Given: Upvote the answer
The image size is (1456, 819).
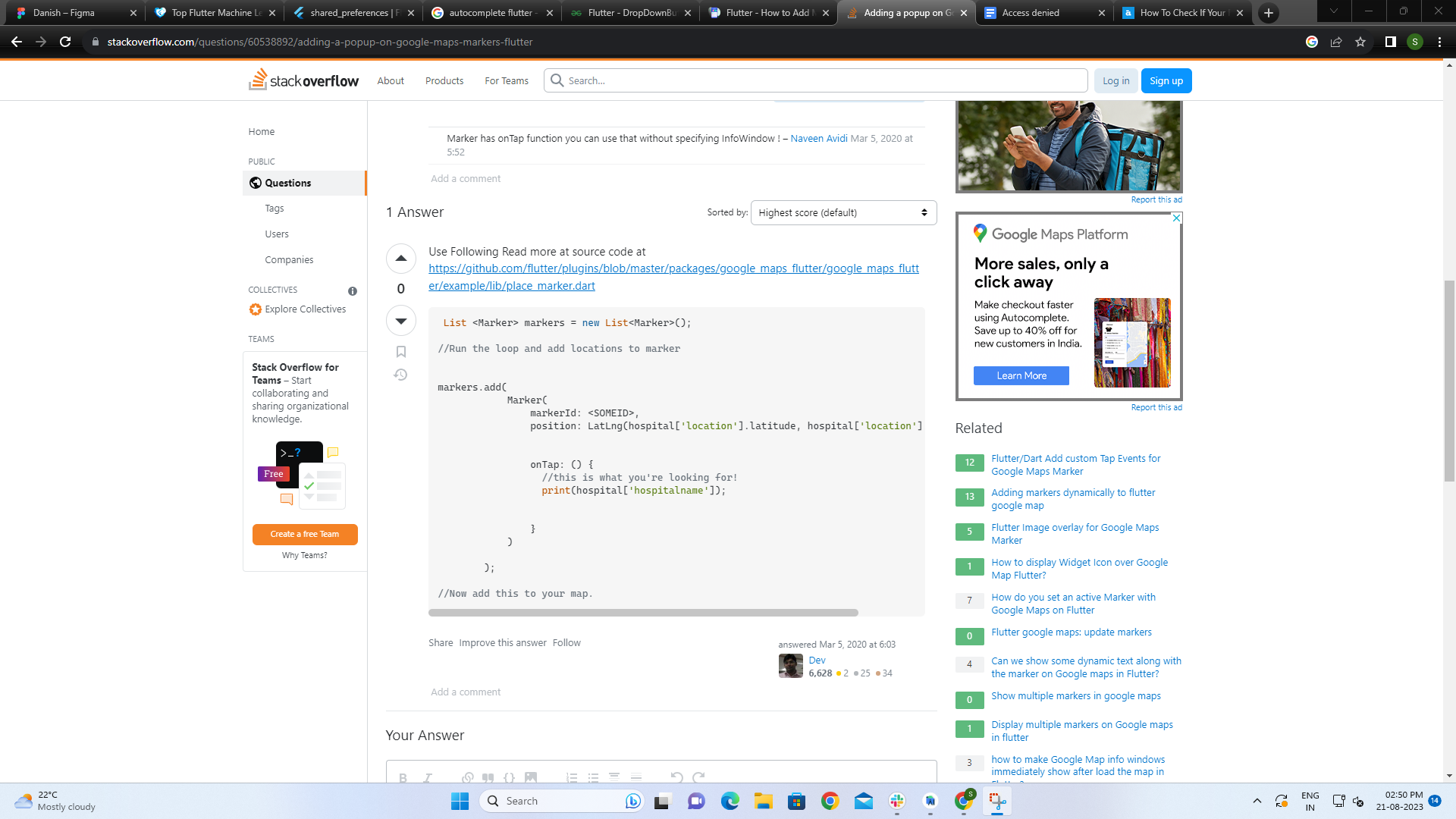Looking at the screenshot, I should [400, 259].
